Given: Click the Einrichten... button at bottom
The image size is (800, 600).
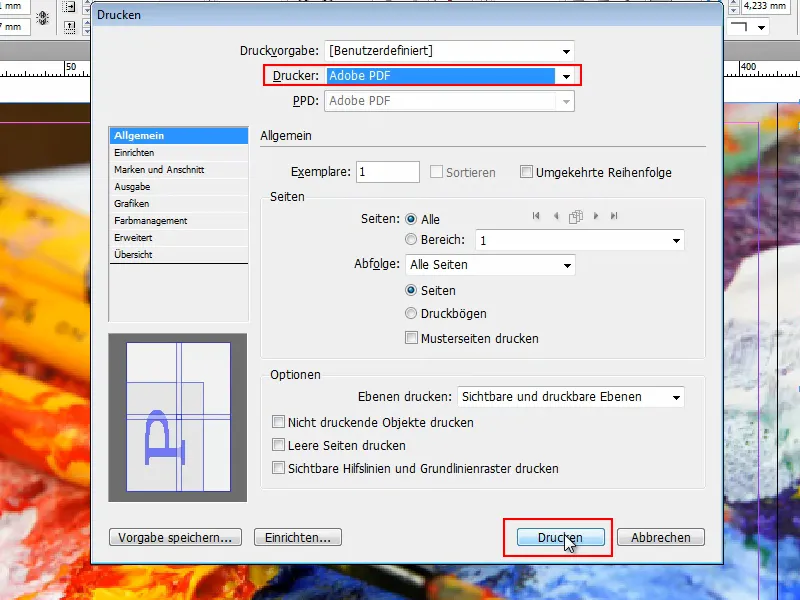Looking at the screenshot, I should (298, 537).
